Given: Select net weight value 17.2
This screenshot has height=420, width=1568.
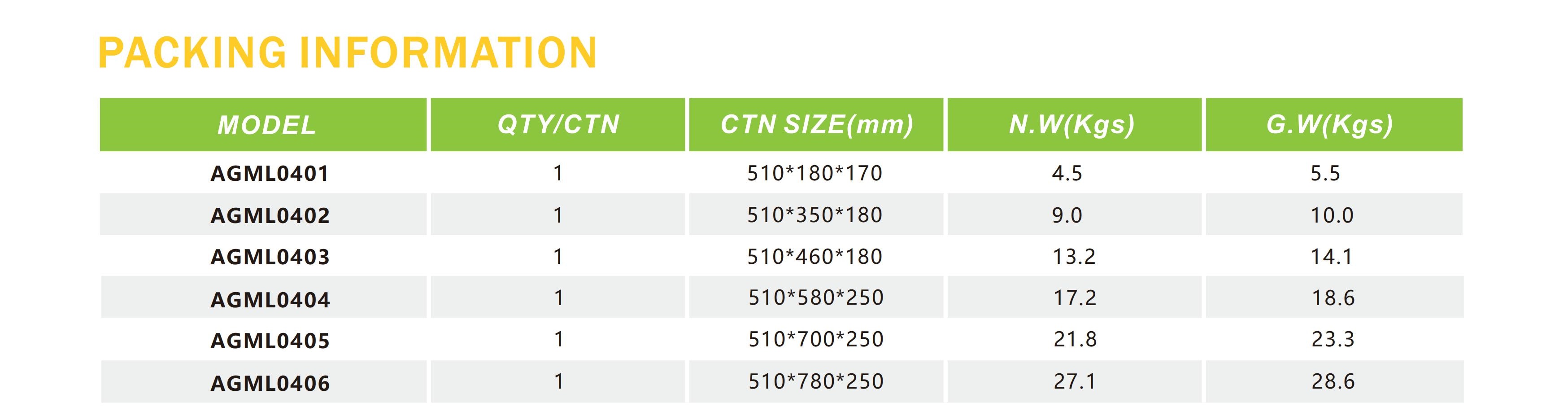Looking at the screenshot, I should coord(1075,297).
